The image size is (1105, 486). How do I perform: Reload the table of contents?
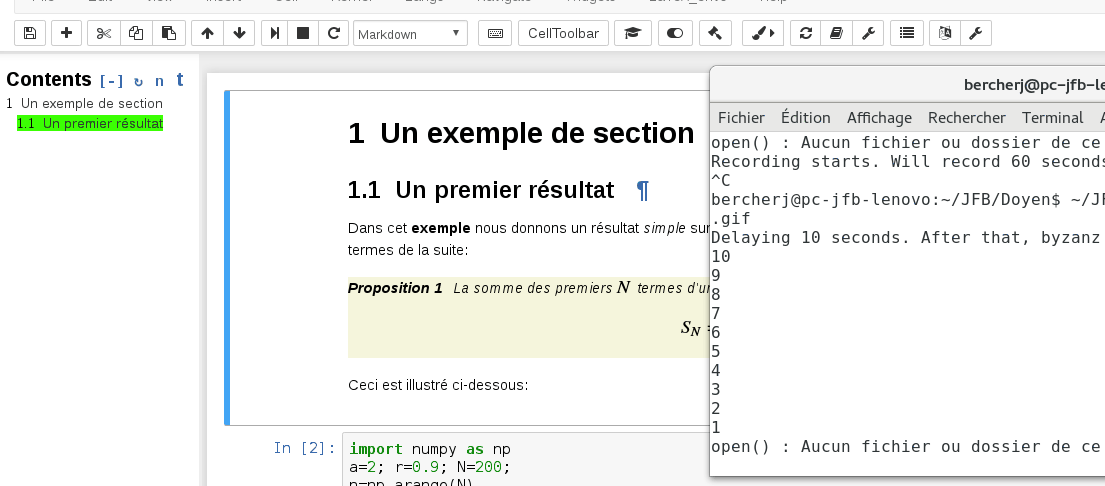click(x=138, y=81)
